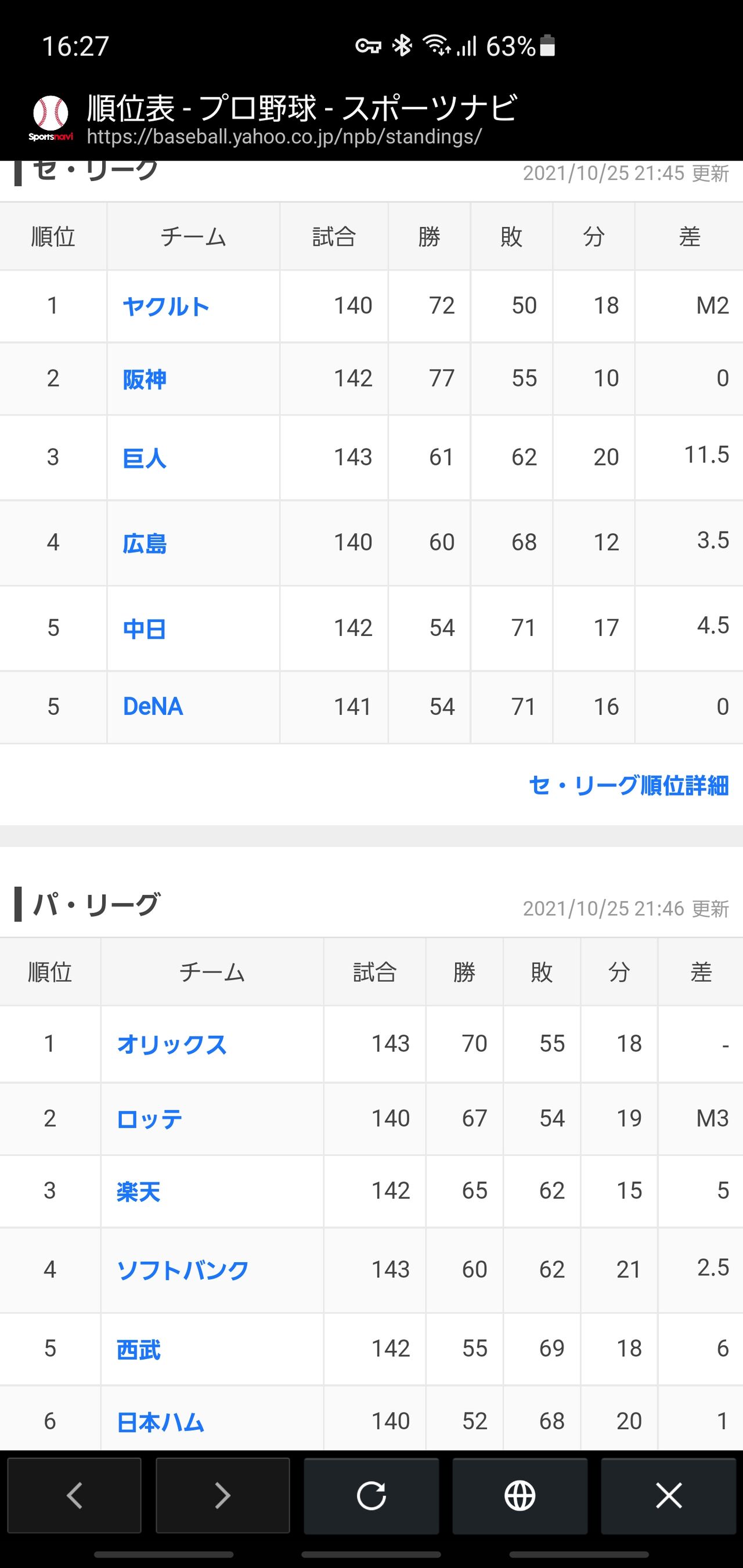Viewport: 743px width, 1568px height.
Task: Select the ロッテ team link
Action: click(x=149, y=1119)
